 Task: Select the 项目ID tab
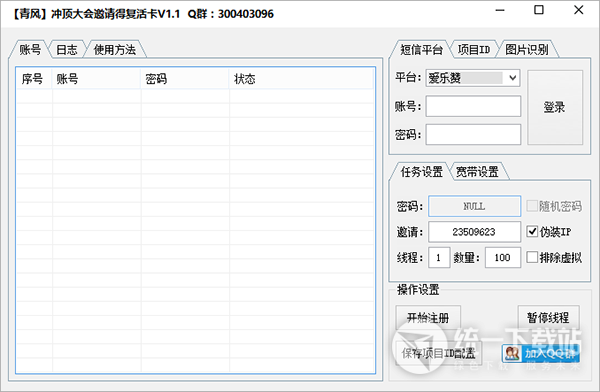pos(474,50)
